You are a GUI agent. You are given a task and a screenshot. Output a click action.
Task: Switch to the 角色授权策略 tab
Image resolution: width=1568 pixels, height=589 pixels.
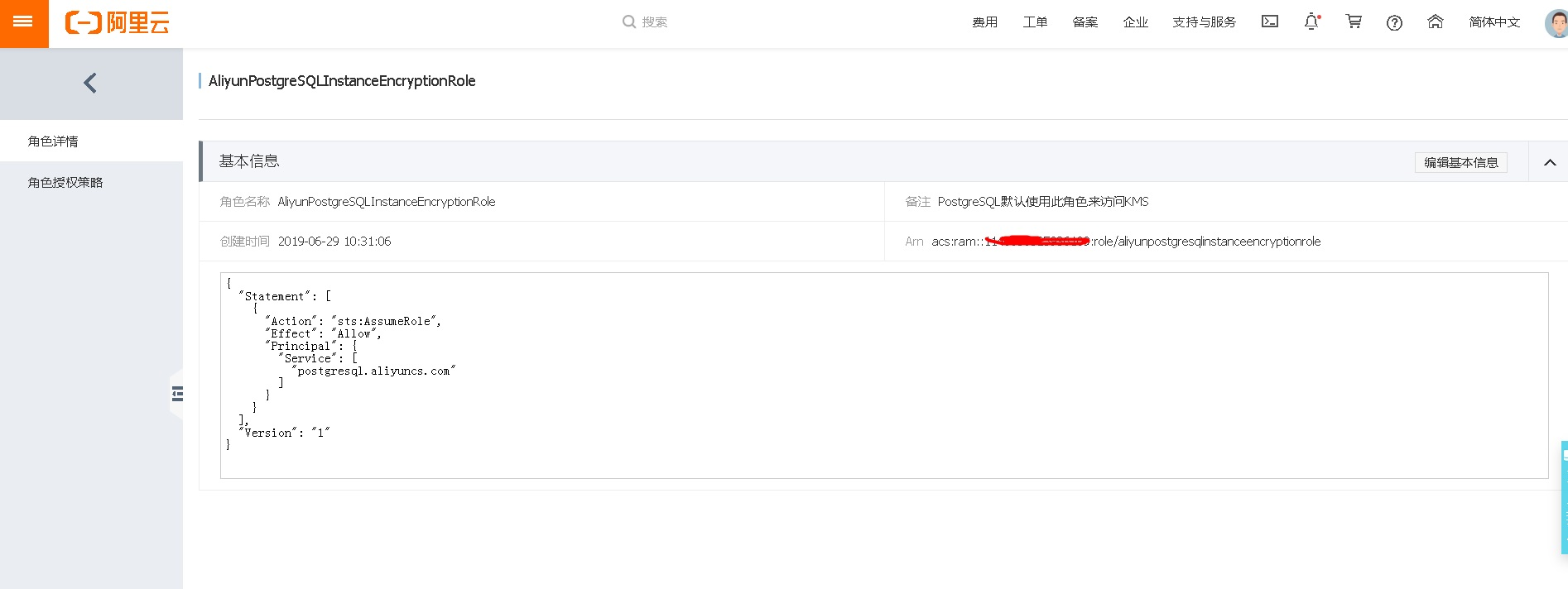(65, 183)
